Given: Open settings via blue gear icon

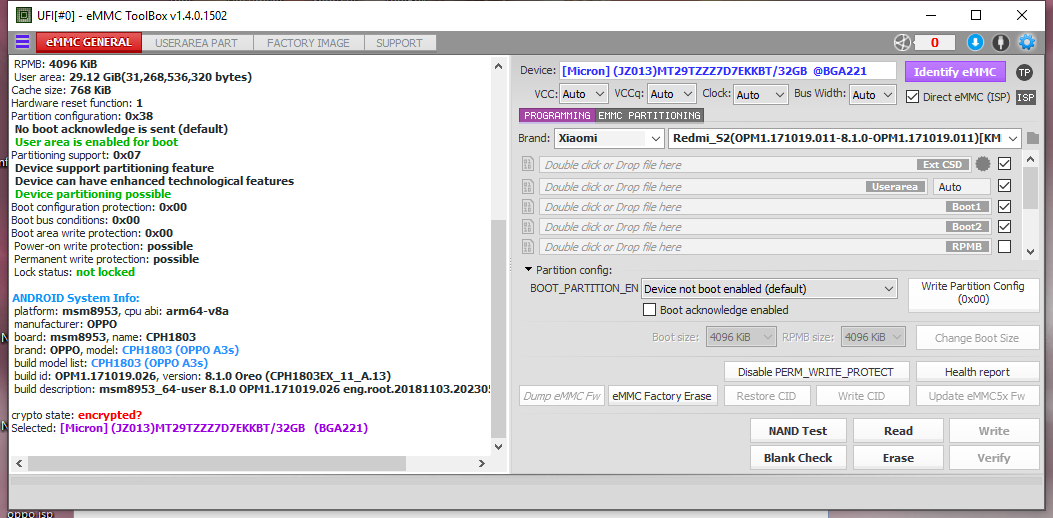Looking at the screenshot, I should pyautogui.click(x=1027, y=43).
